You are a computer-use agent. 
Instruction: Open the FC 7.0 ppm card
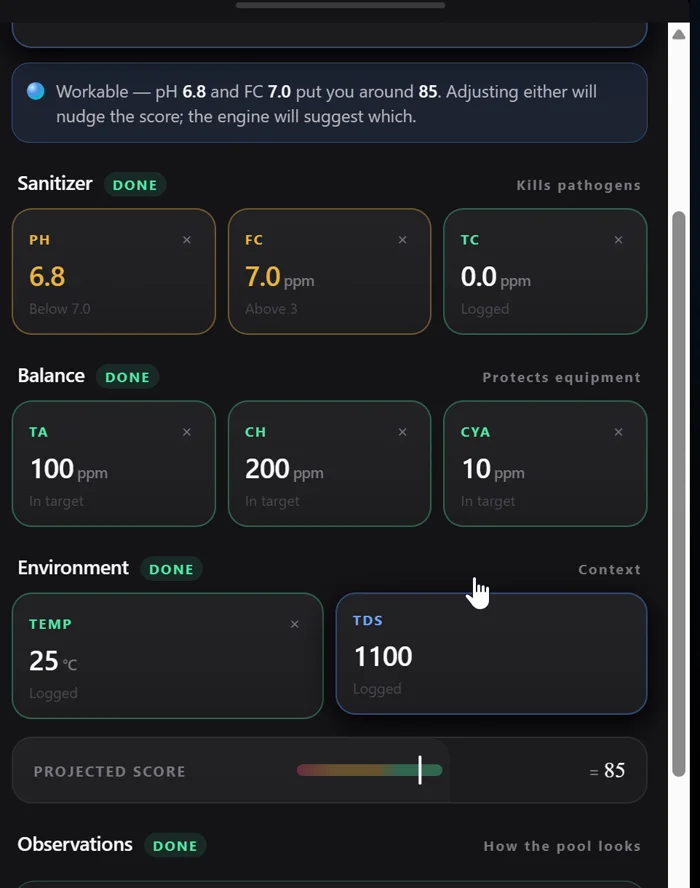(330, 271)
